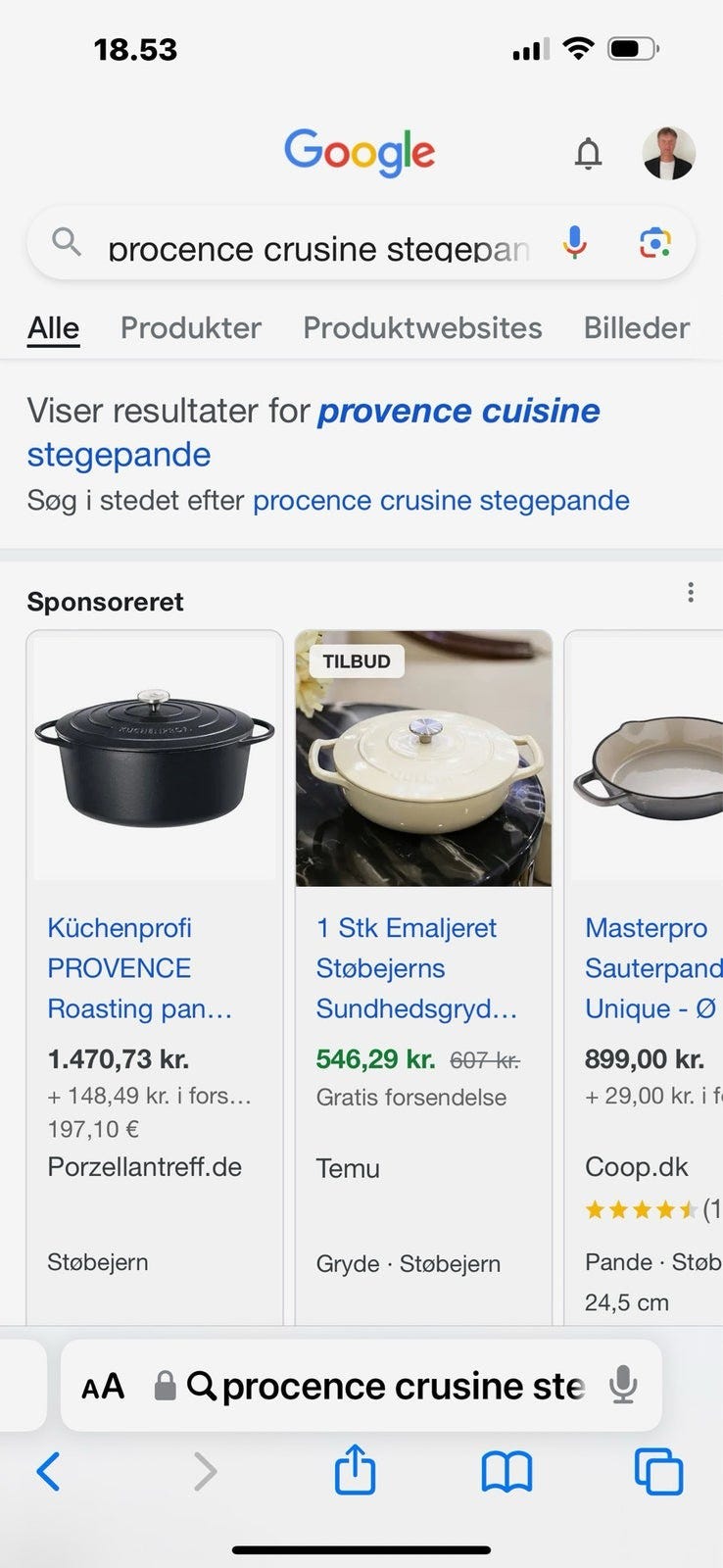Start voice search with the microphone icon

(575, 242)
